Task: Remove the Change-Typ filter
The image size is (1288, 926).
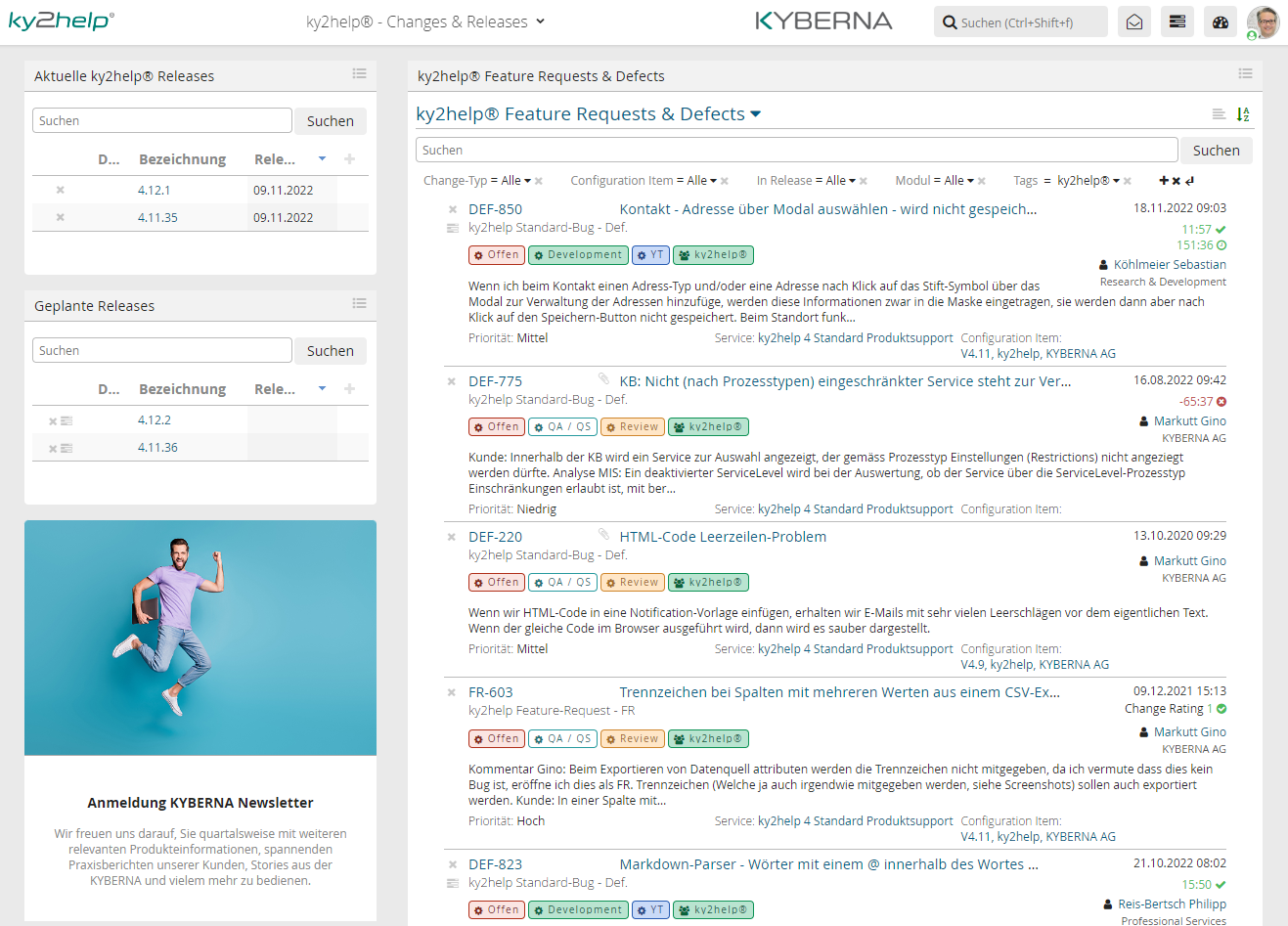Action: click(x=539, y=181)
